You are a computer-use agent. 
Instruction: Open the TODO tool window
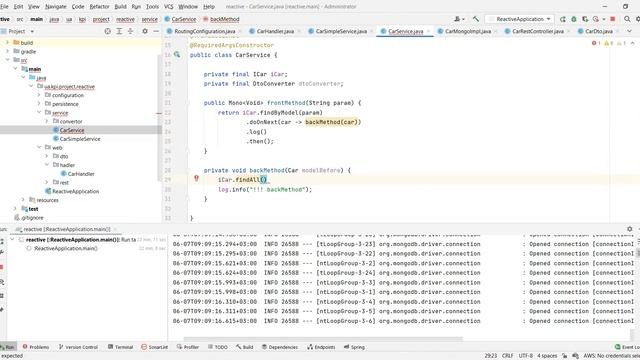(x=218, y=347)
